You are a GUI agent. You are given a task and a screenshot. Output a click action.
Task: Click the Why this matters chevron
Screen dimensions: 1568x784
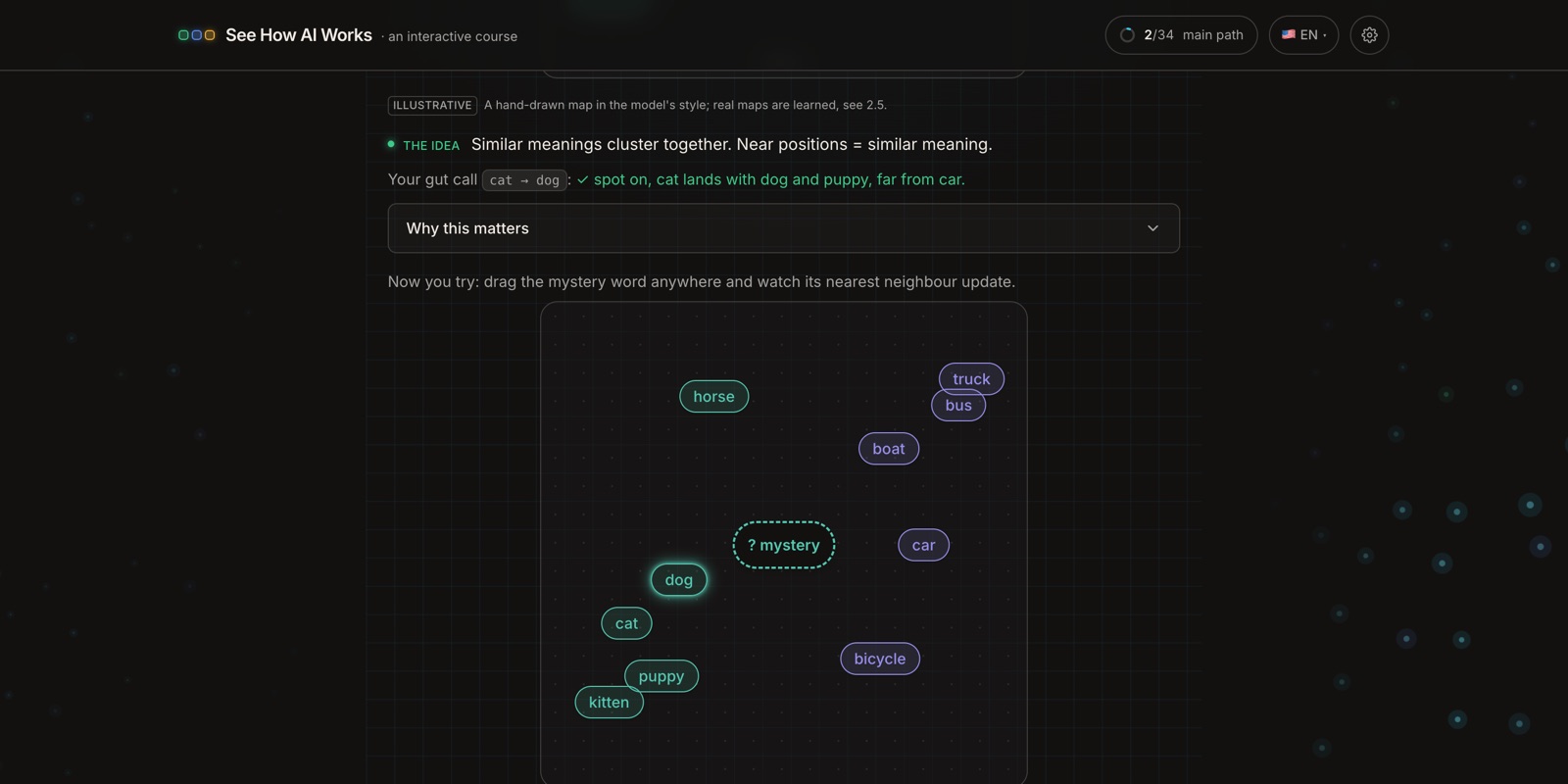pos(1152,228)
